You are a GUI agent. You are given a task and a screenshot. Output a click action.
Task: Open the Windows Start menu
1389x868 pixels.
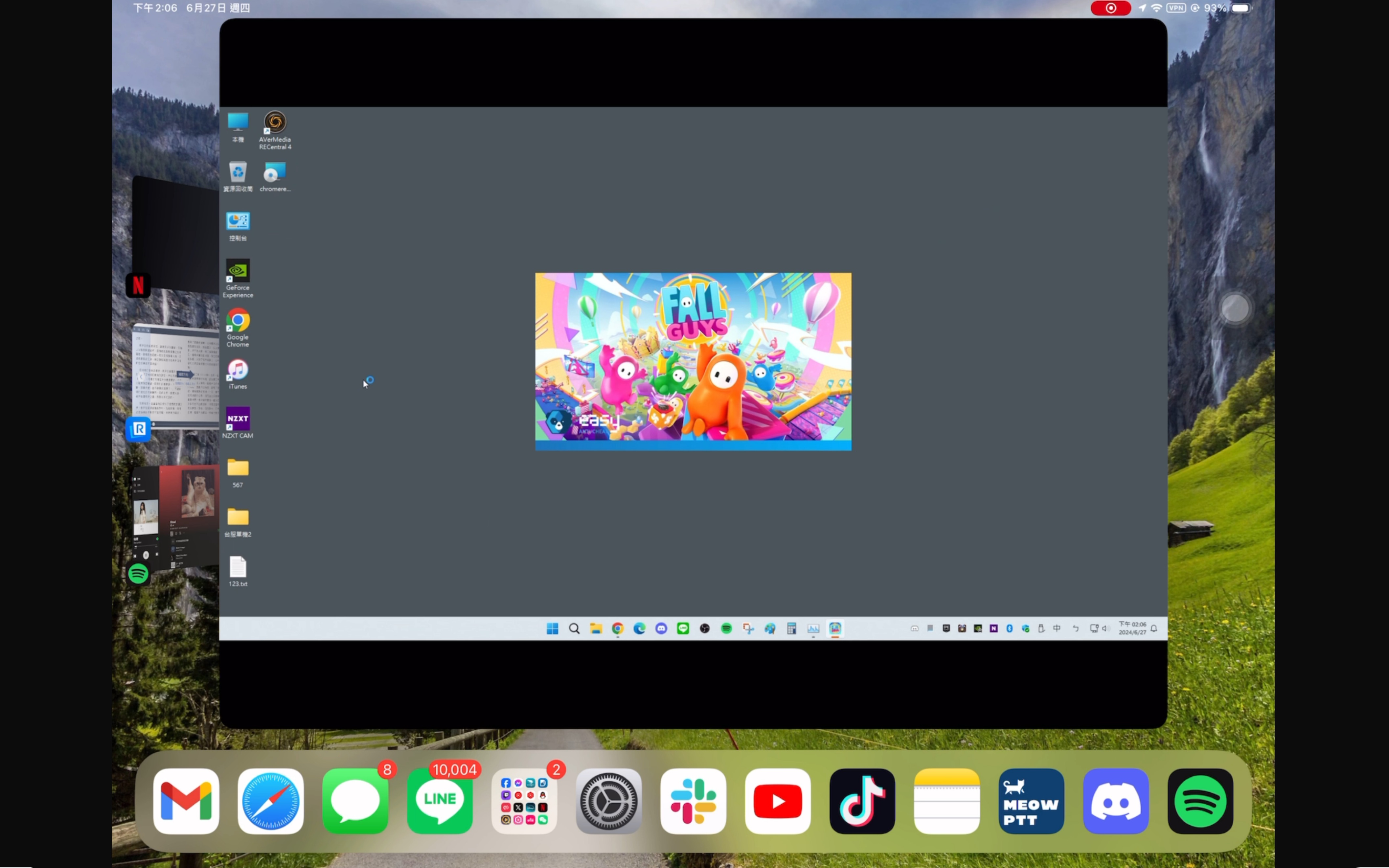[x=552, y=628]
